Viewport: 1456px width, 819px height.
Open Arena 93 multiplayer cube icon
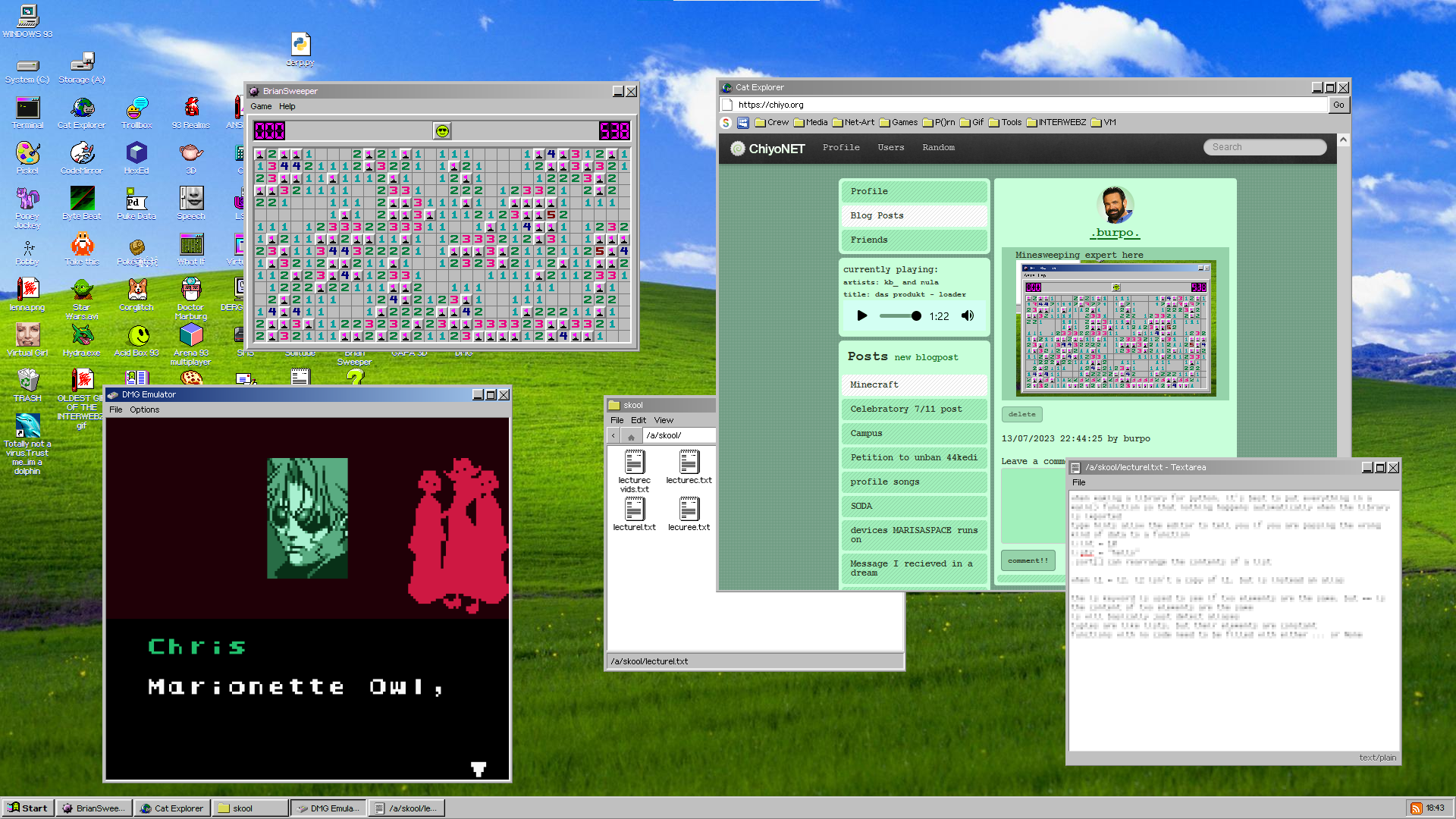point(191,345)
